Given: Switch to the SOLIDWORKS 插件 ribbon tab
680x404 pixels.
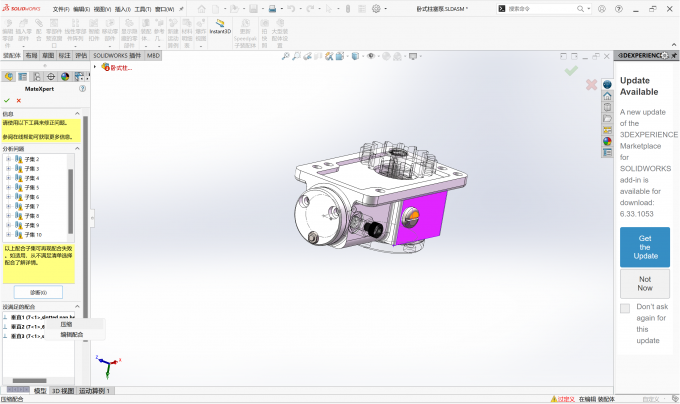Looking at the screenshot, I should pyautogui.click(x=117, y=55).
